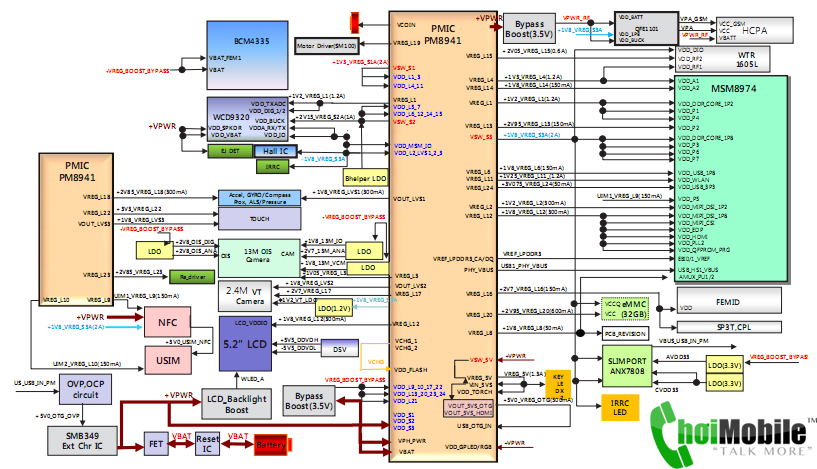This screenshot has width=817, height=469.
Task: Select the orange IRRC LED box
Action: 620,407
